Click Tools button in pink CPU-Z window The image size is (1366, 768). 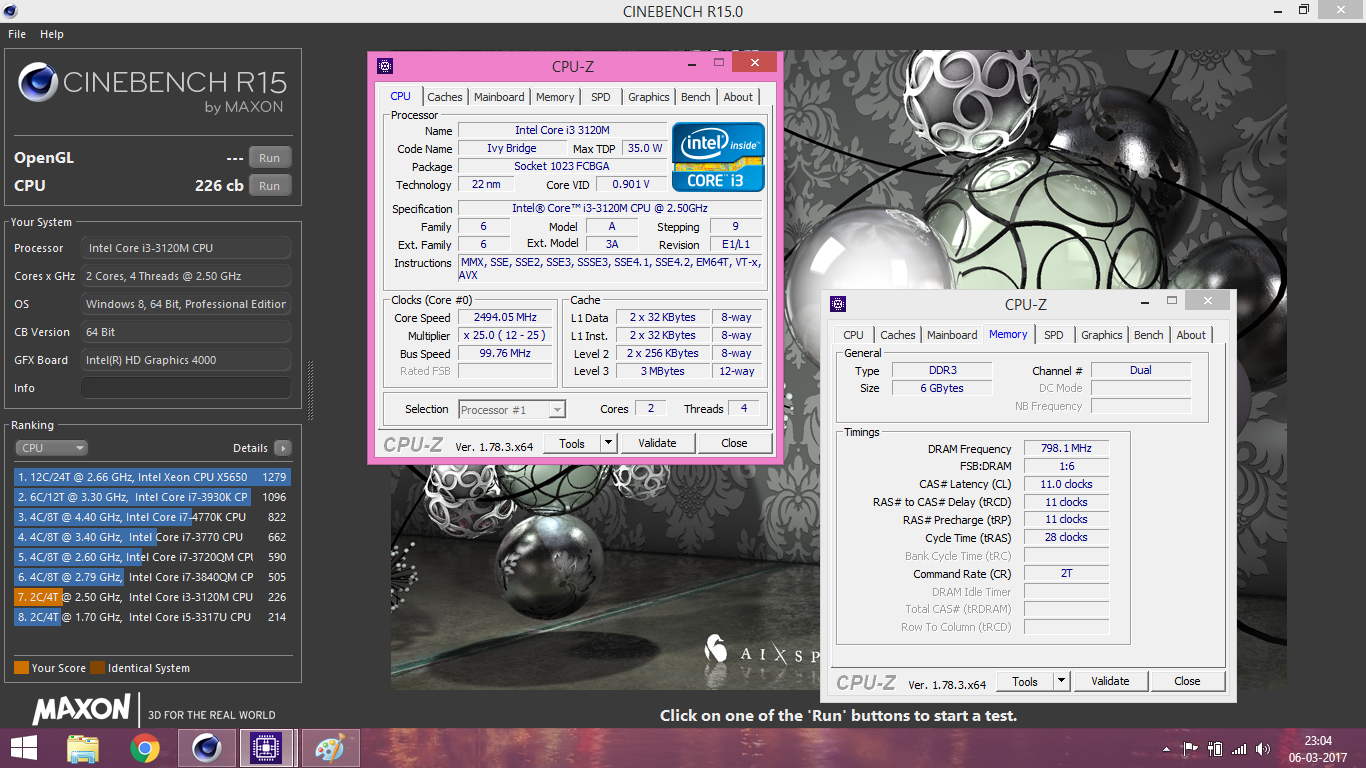click(572, 443)
